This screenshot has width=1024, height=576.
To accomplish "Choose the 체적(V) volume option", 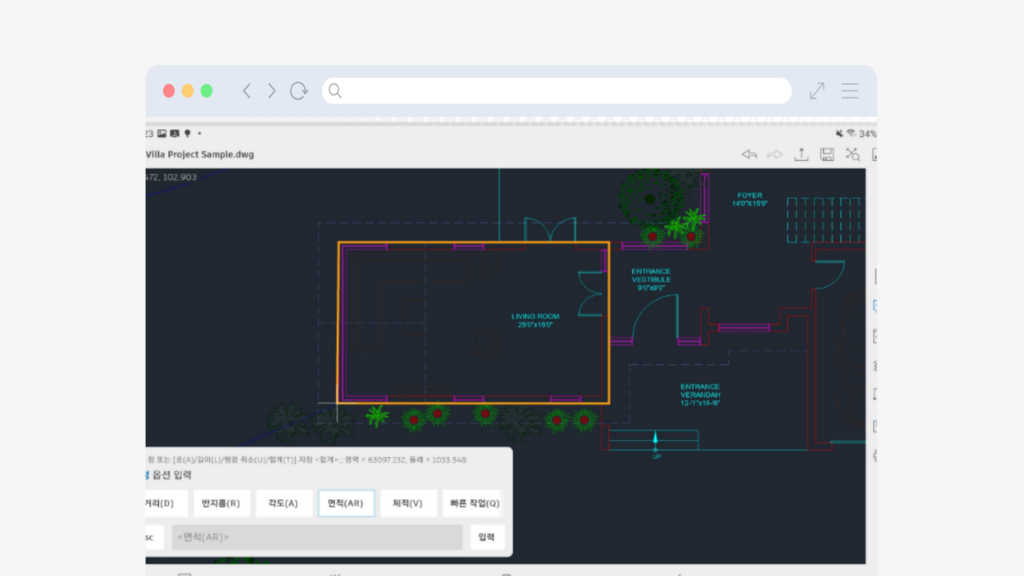I will (x=408, y=503).
